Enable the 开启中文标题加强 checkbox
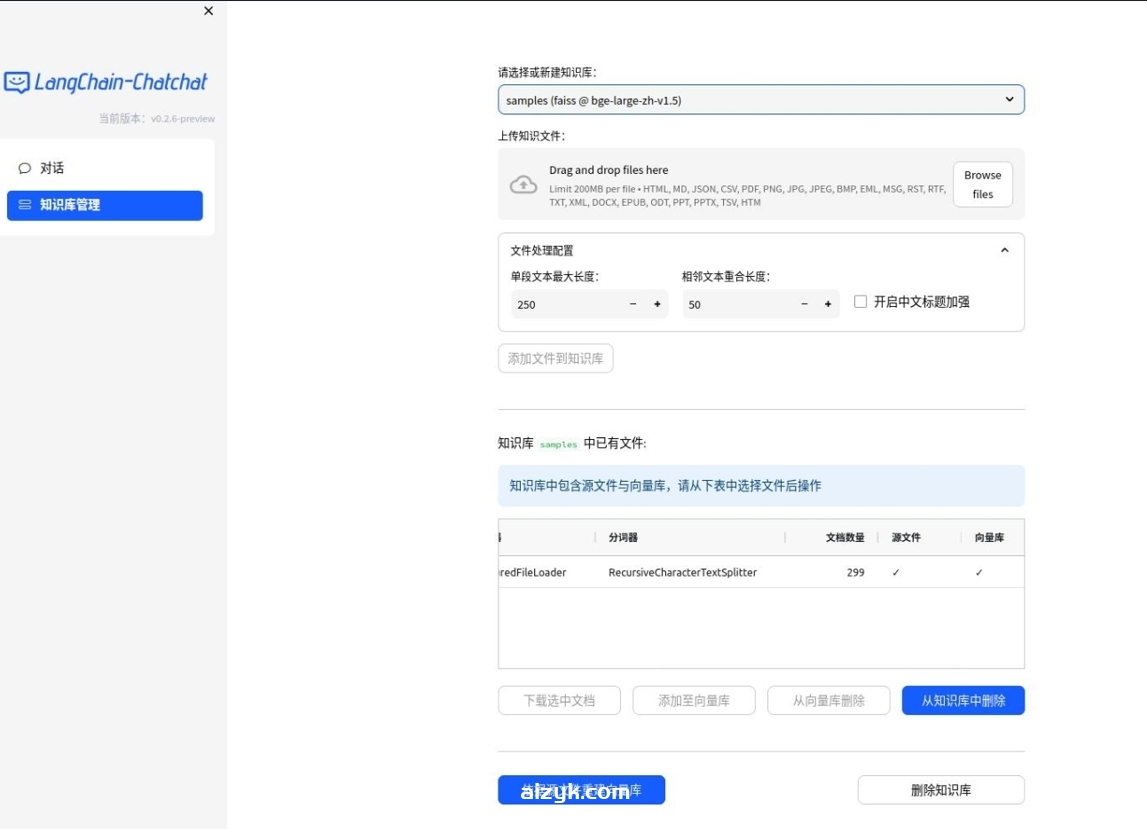 coord(860,300)
